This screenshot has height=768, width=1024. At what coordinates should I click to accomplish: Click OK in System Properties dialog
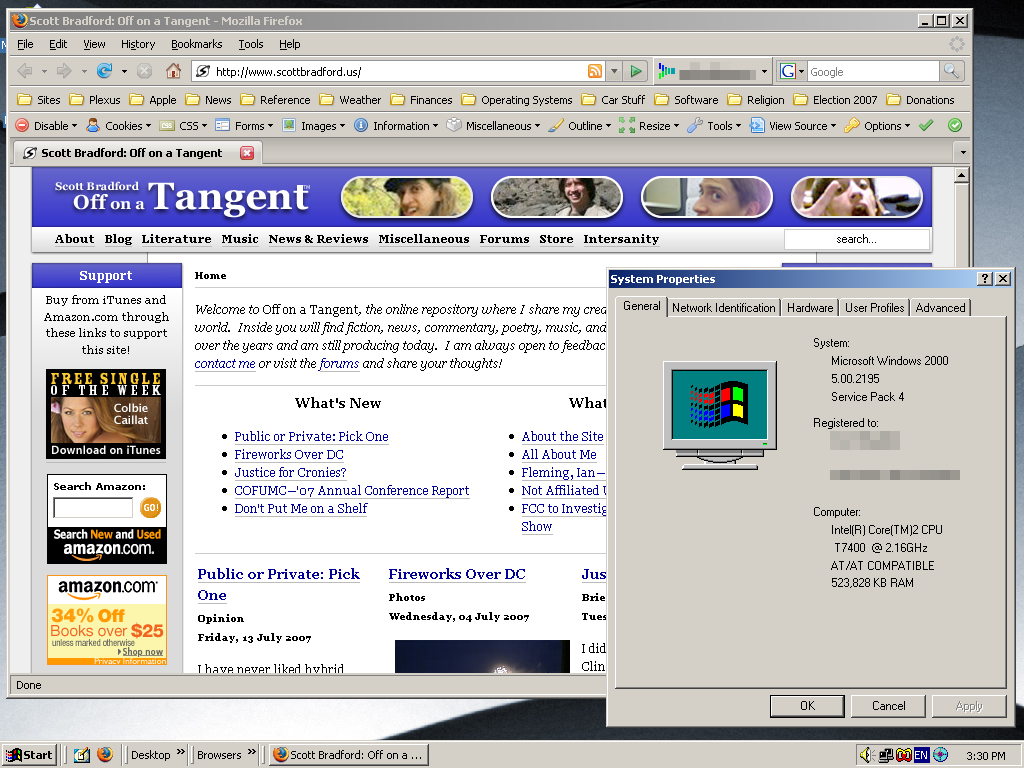807,706
